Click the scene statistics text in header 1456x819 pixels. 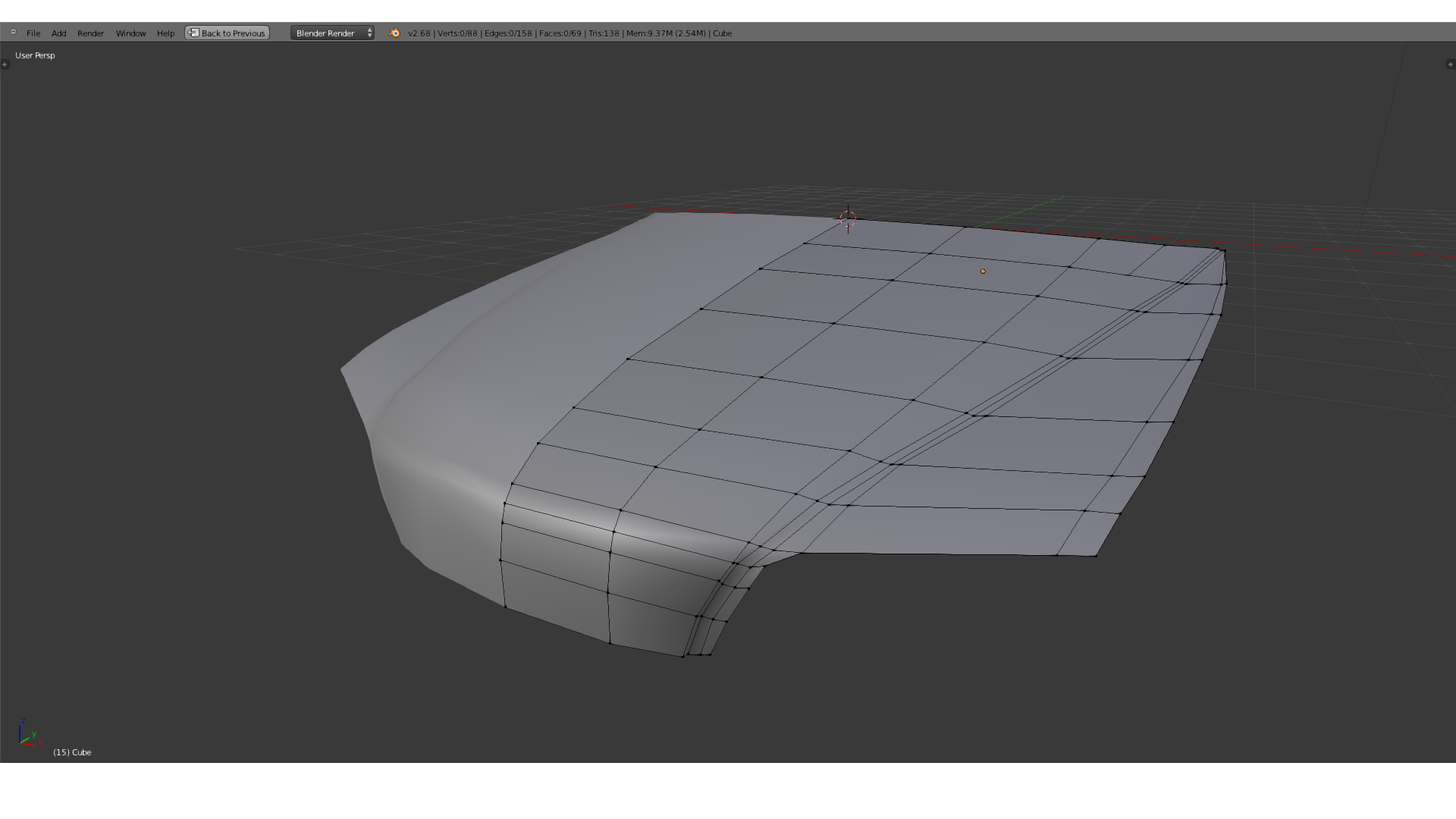coord(569,33)
